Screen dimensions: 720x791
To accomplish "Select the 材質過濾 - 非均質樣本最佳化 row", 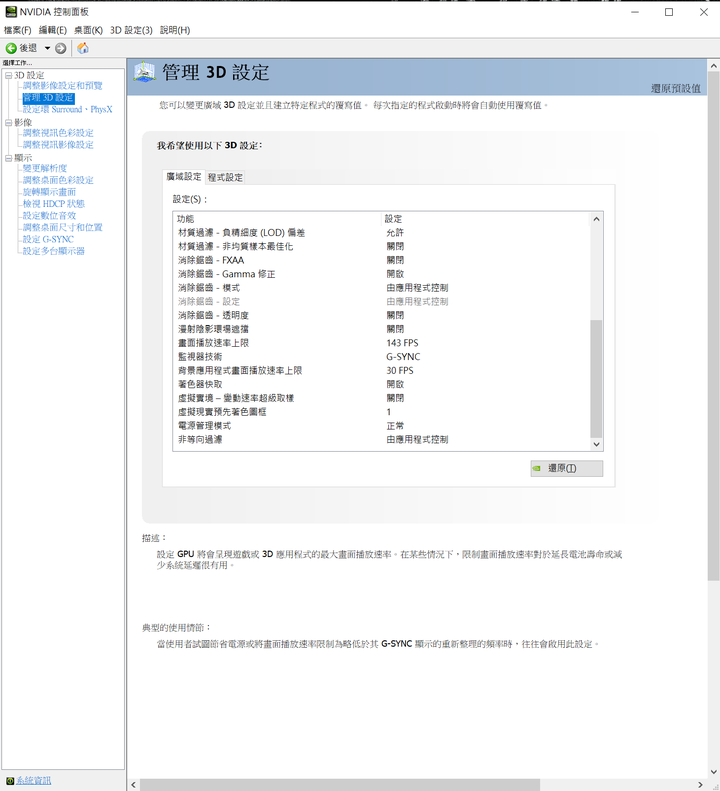I will [x=381, y=246].
